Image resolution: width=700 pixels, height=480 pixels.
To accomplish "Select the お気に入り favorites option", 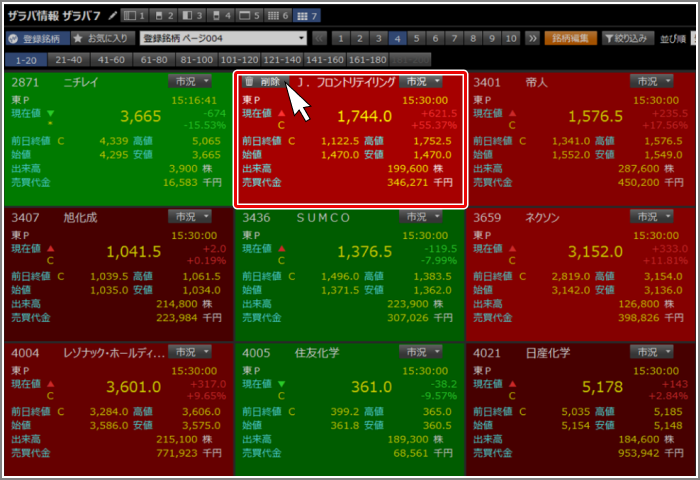I will (100, 39).
